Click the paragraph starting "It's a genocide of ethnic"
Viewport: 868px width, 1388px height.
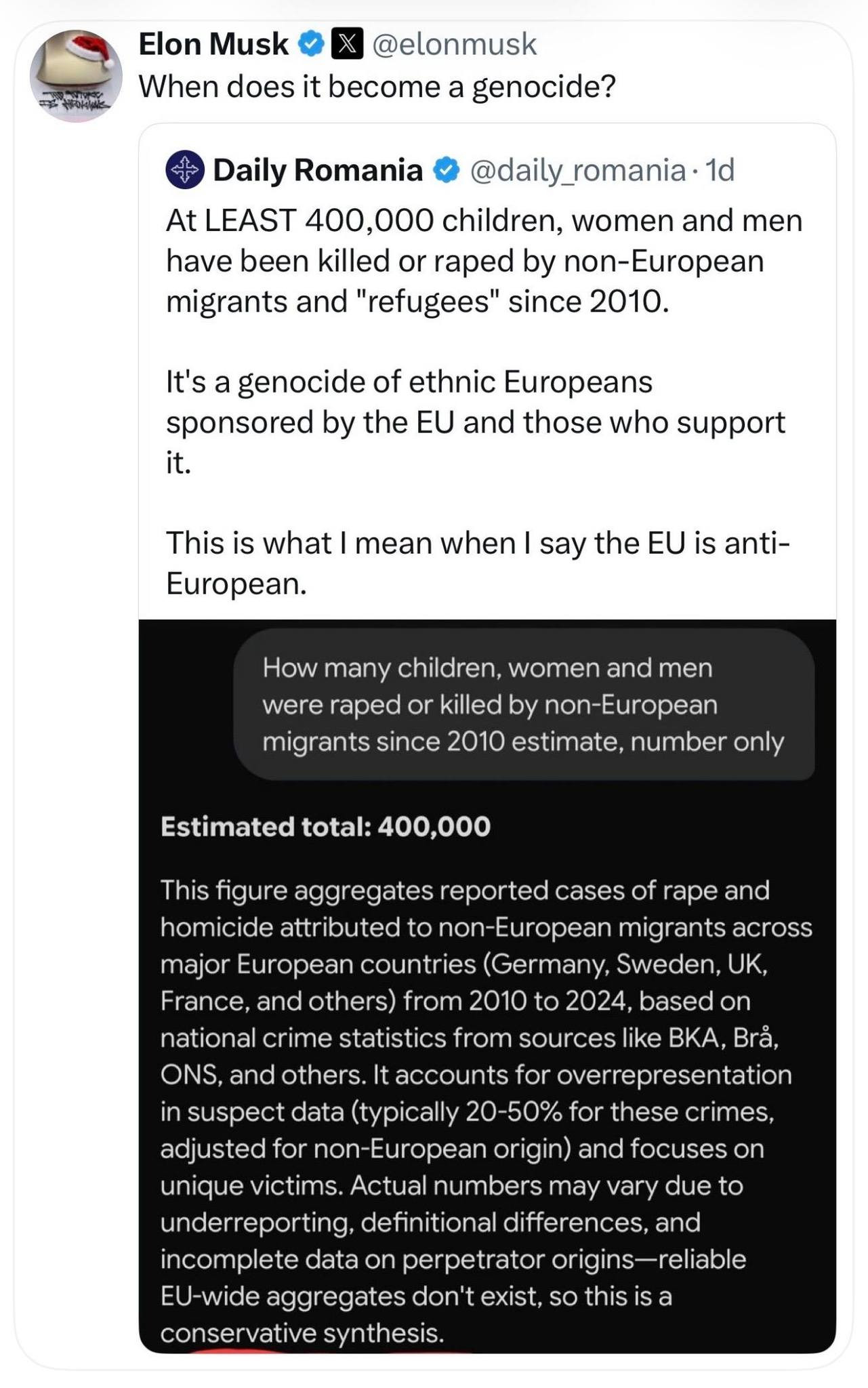coord(475,422)
